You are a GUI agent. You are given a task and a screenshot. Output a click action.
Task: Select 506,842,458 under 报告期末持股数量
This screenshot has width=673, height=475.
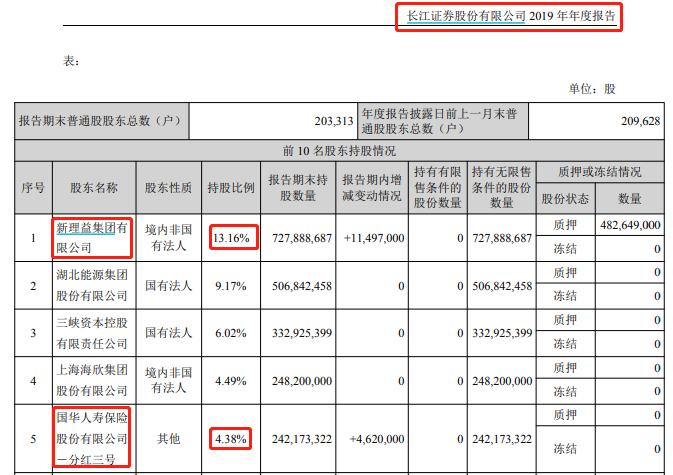[x=302, y=286]
